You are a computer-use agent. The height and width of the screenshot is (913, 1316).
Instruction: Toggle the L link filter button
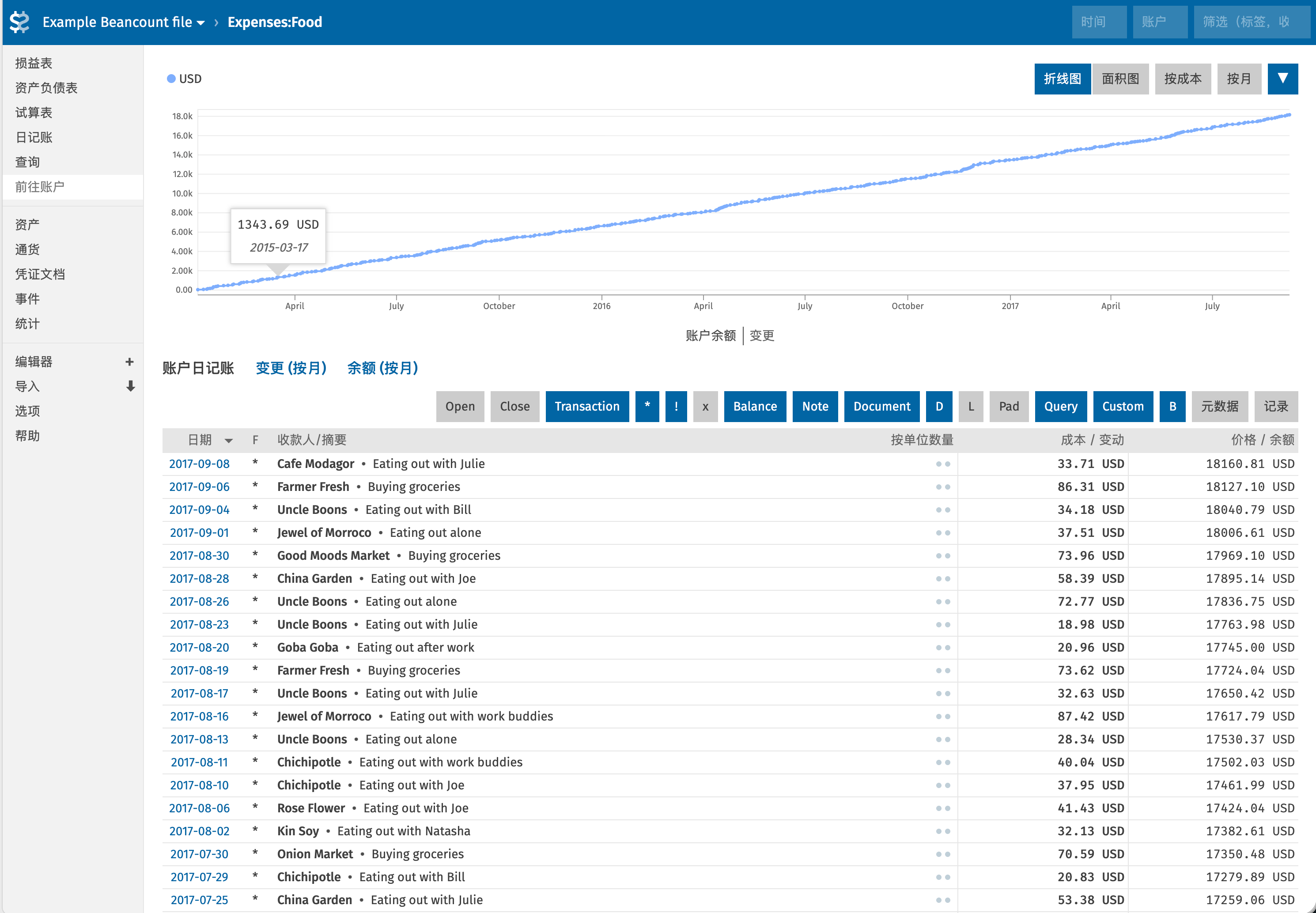[971, 406]
